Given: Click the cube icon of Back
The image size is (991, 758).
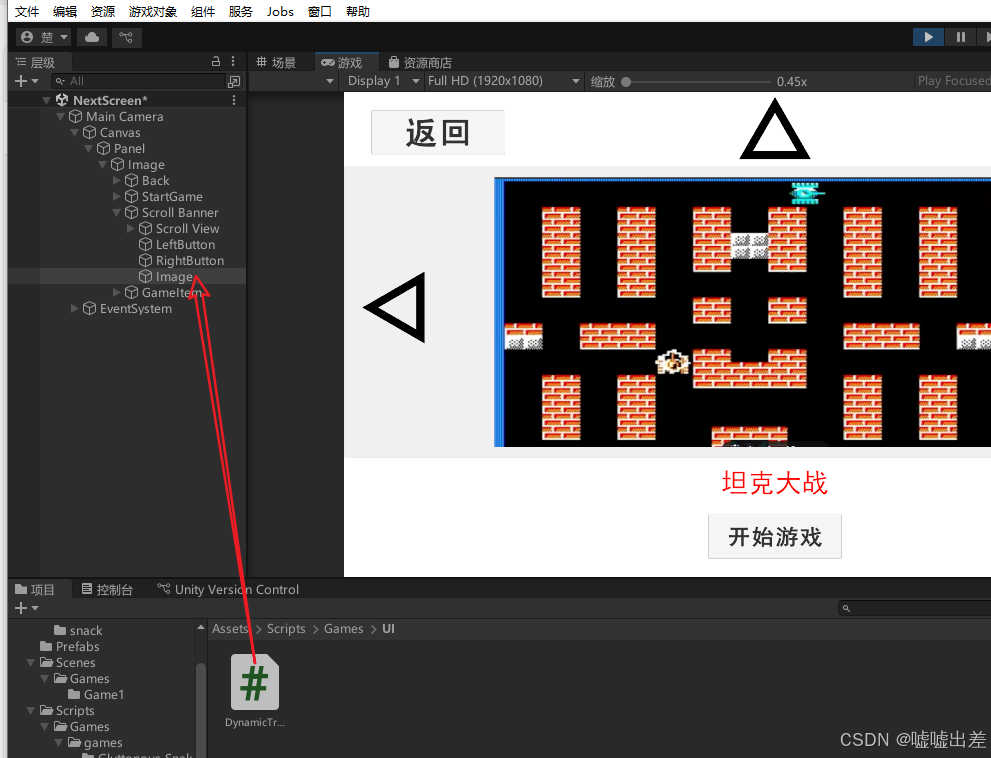Looking at the screenshot, I should click(131, 180).
